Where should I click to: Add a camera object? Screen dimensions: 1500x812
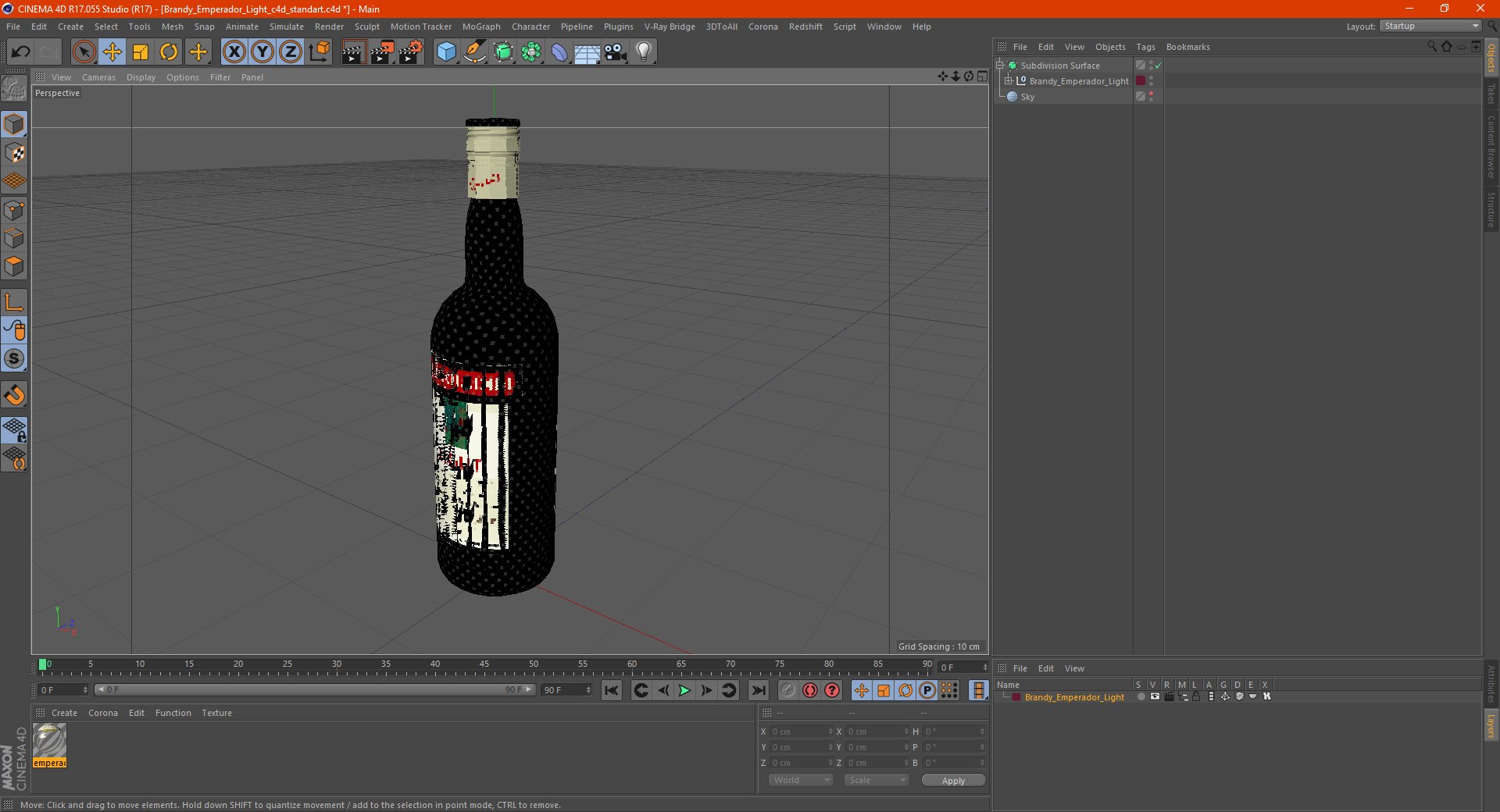(616, 52)
